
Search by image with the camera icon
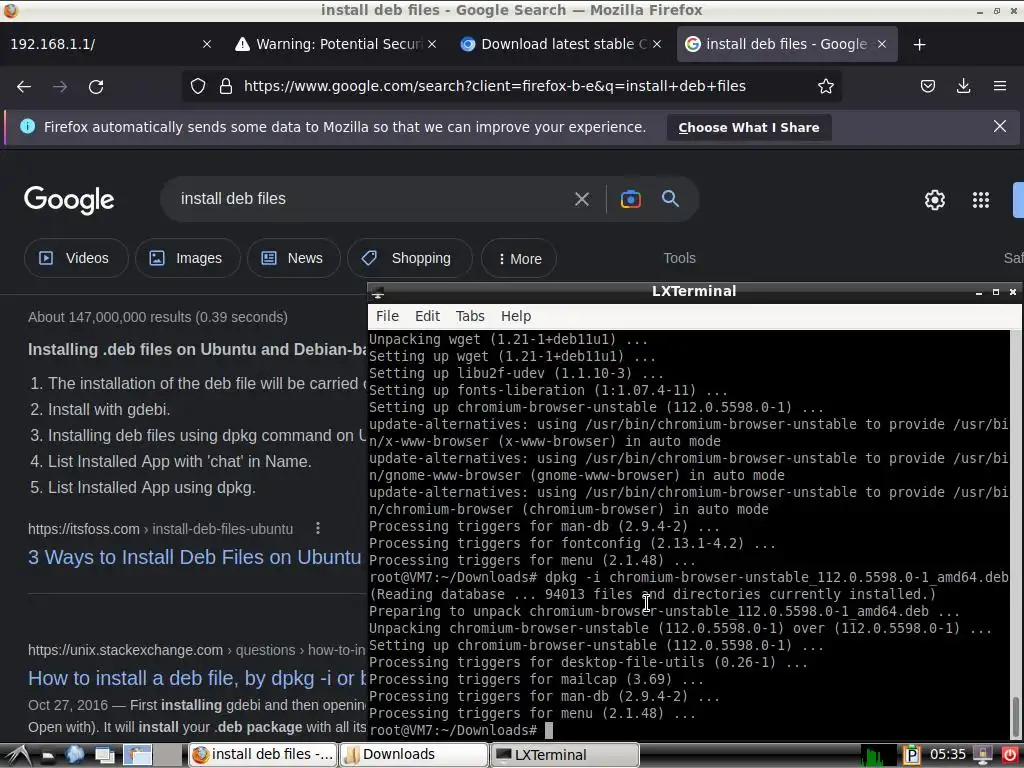[x=630, y=199]
